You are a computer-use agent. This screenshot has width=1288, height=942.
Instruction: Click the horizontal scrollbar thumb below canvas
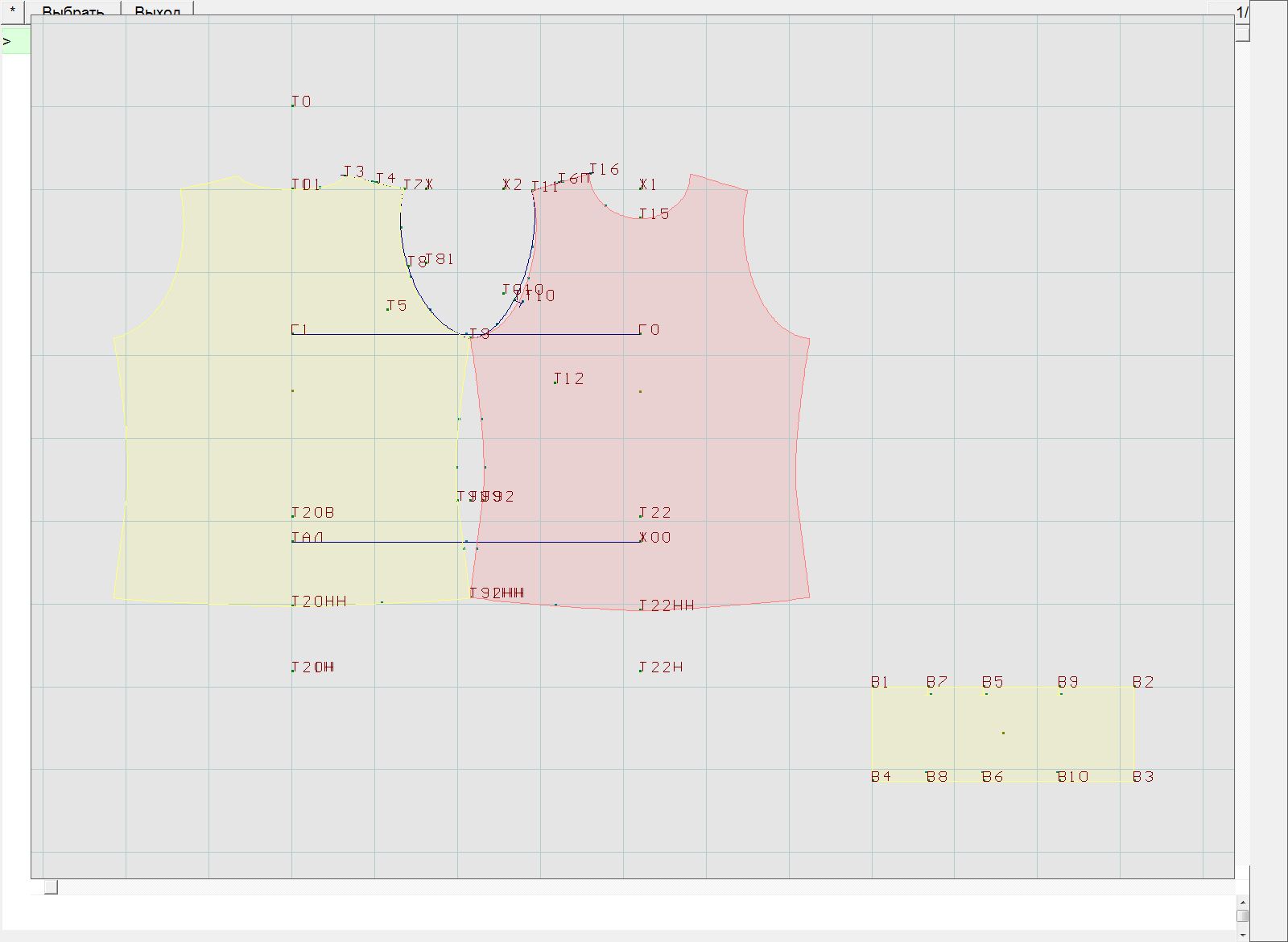click(x=51, y=887)
